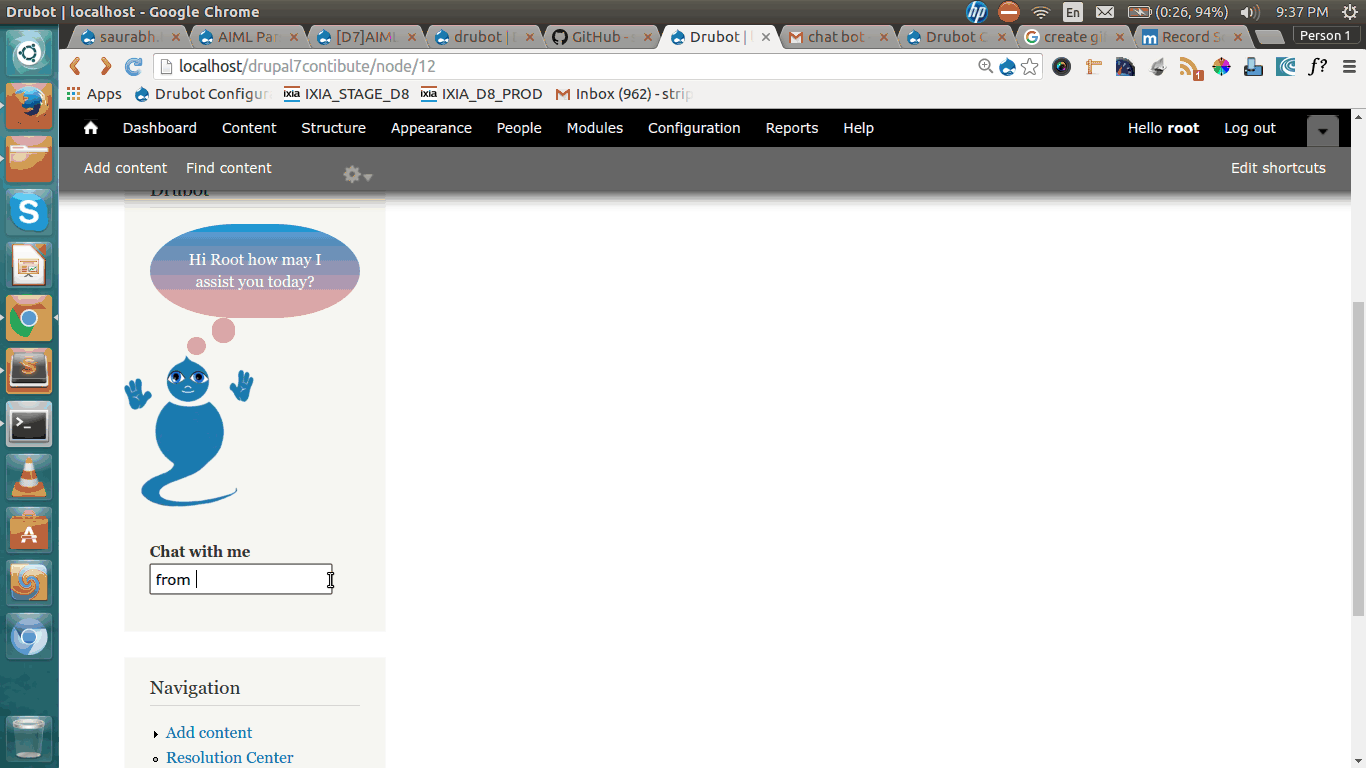Open the Reports admin menu
The width and height of the screenshot is (1366, 768).
(x=792, y=128)
